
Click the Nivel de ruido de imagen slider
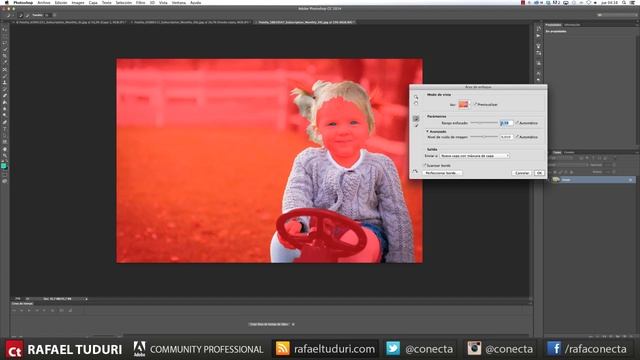pyautogui.click(x=484, y=137)
